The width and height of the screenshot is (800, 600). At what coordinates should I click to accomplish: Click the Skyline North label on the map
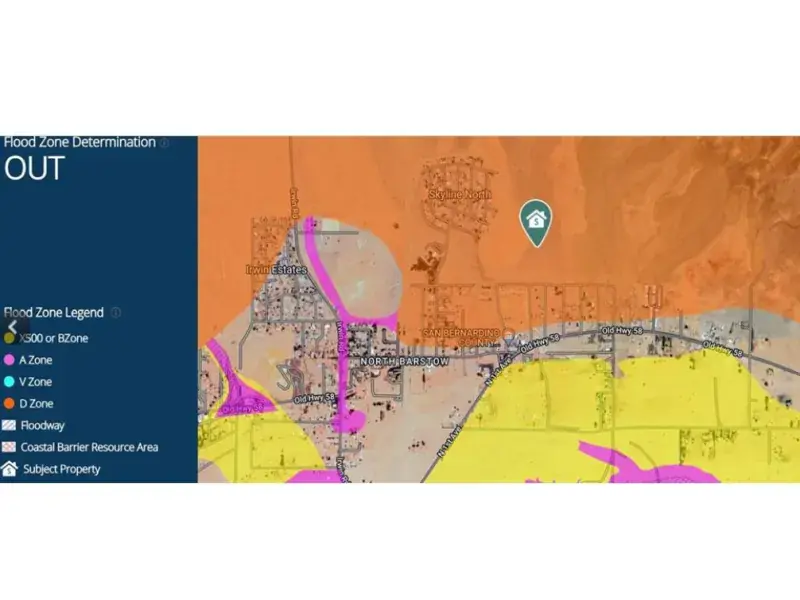(x=459, y=195)
